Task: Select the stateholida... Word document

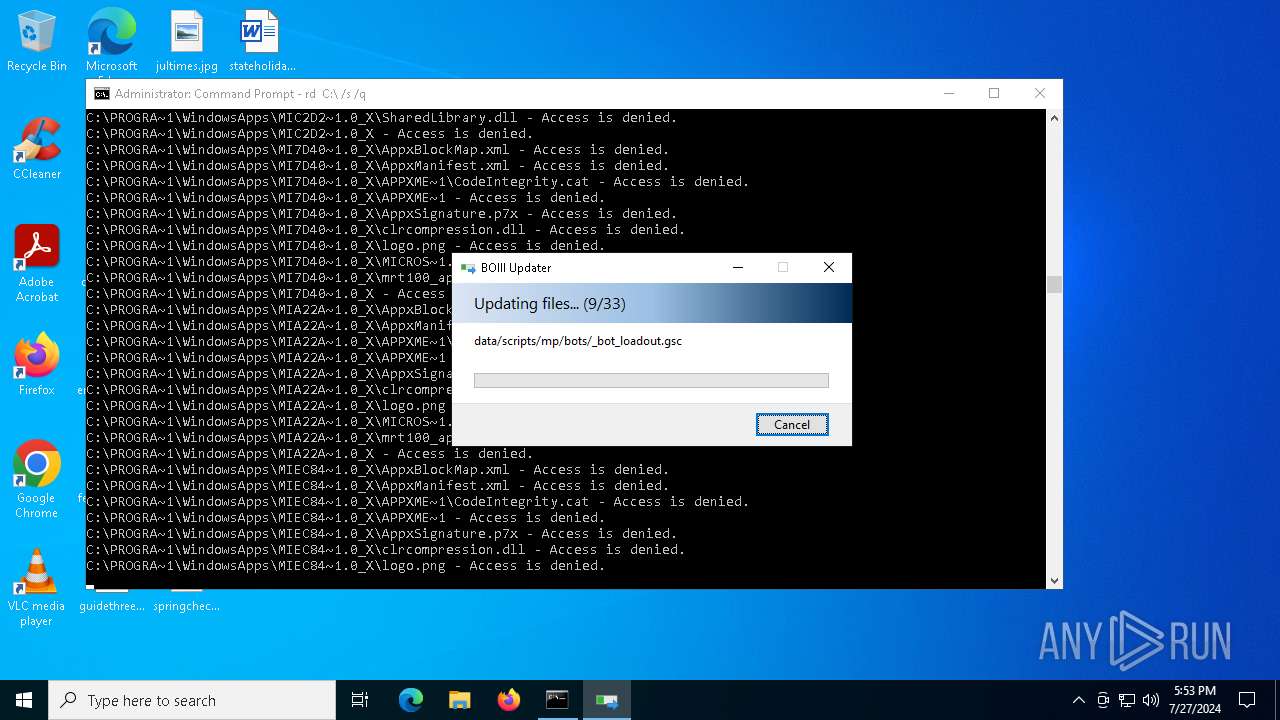Action: point(262,42)
